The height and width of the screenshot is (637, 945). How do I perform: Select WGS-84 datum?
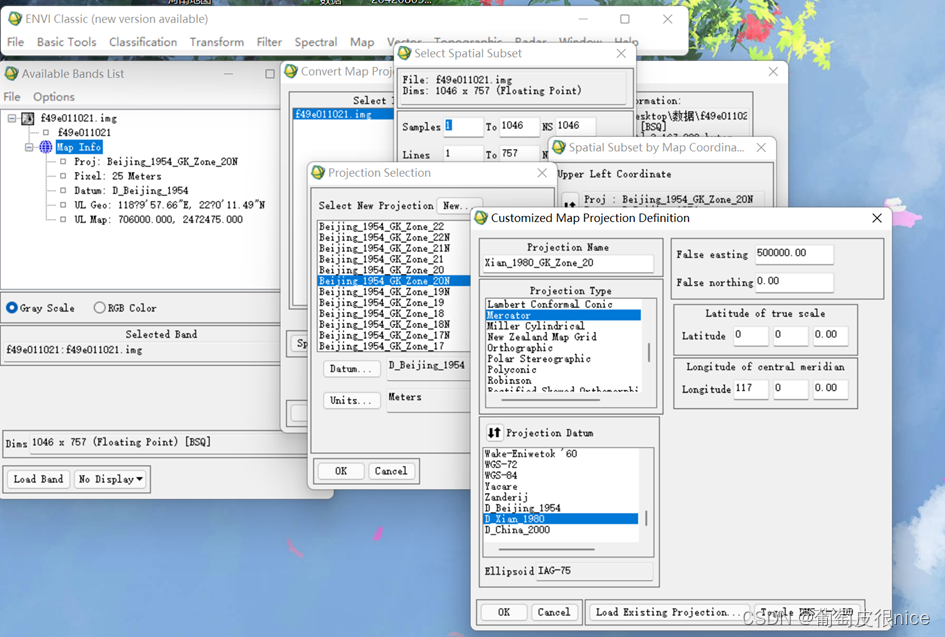(560, 475)
